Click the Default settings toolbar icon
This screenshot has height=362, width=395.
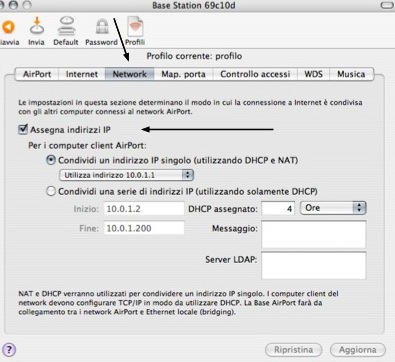pos(66,26)
